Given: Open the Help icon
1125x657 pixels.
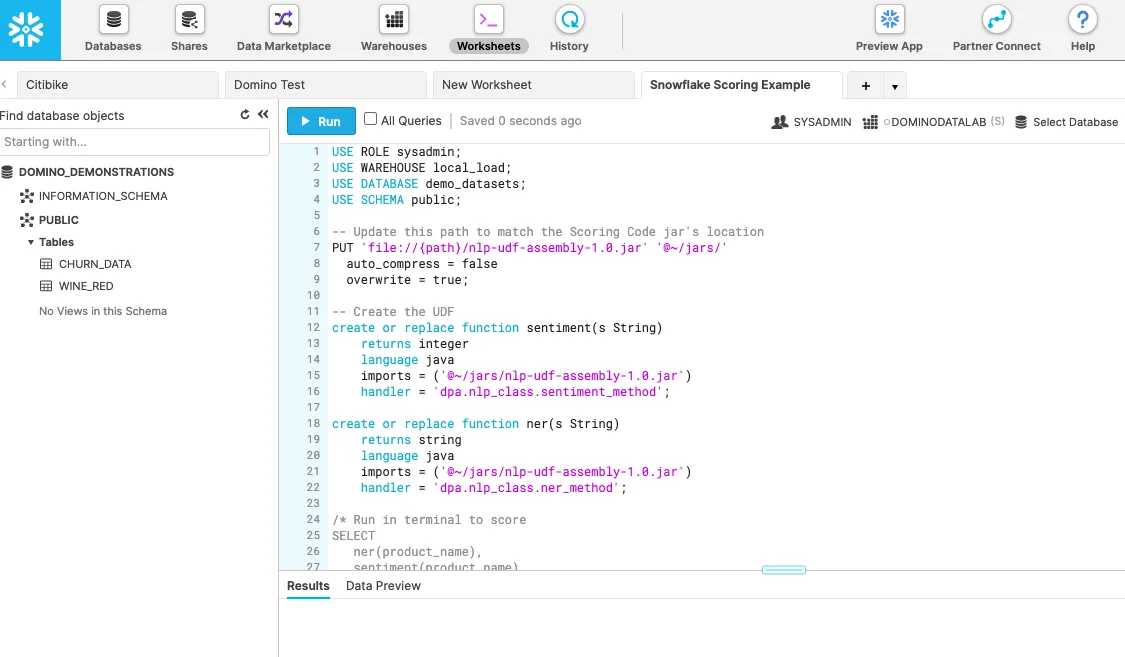Looking at the screenshot, I should [x=1083, y=19].
